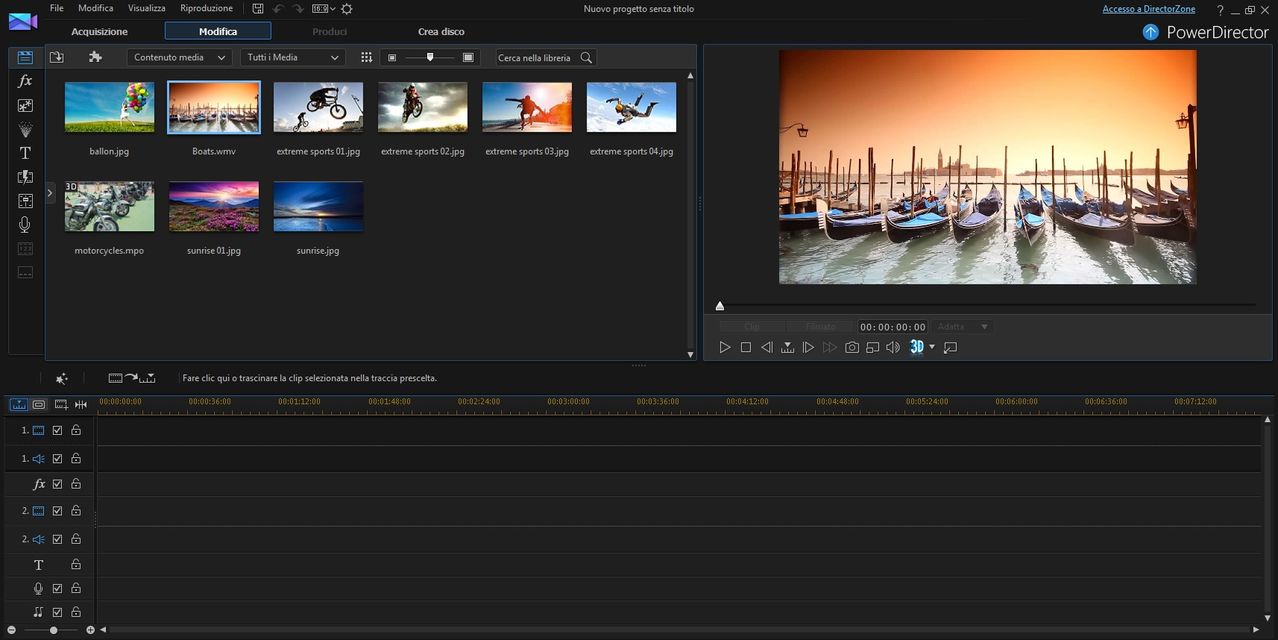This screenshot has width=1278, height=640.
Task: Open the Adatta preview zoom dropdown
Action: (963, 327)
